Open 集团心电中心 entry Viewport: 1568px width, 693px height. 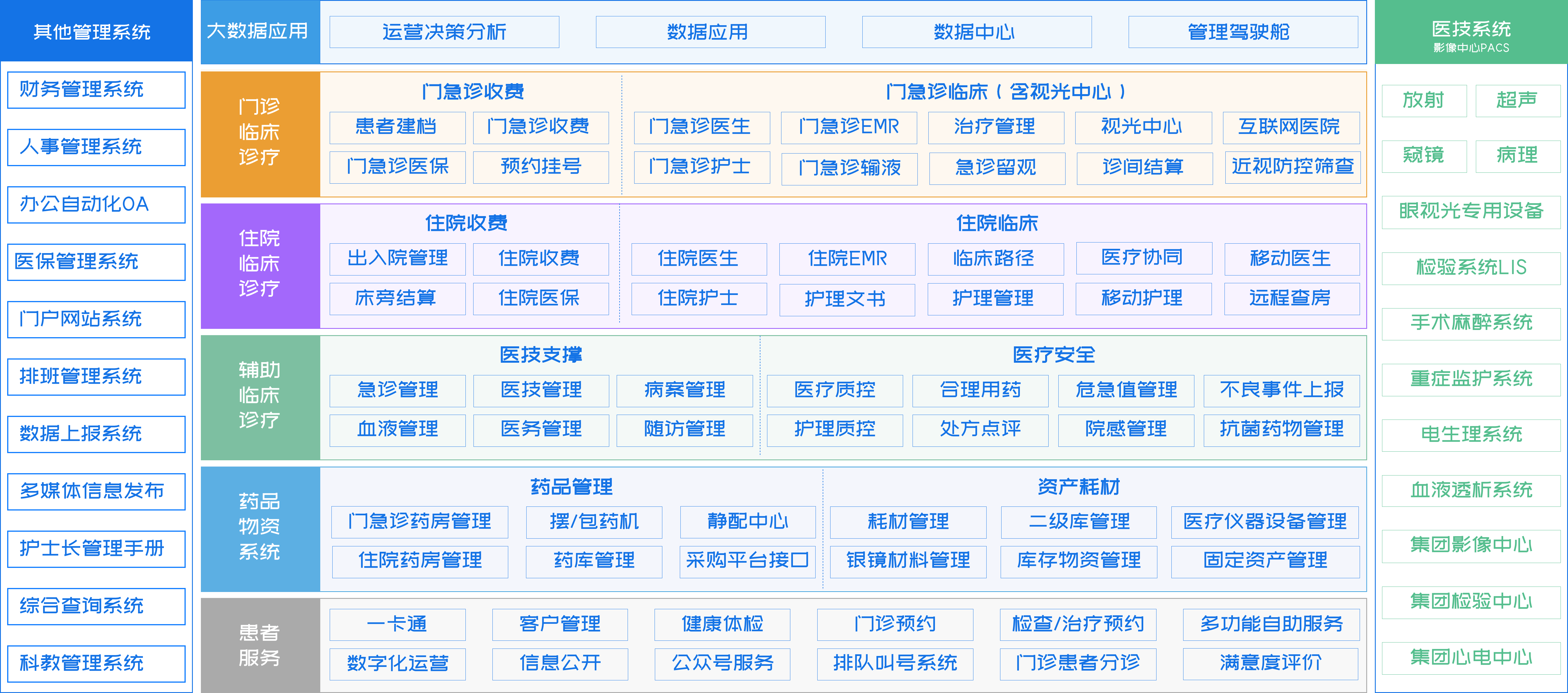pos(1471,658)
